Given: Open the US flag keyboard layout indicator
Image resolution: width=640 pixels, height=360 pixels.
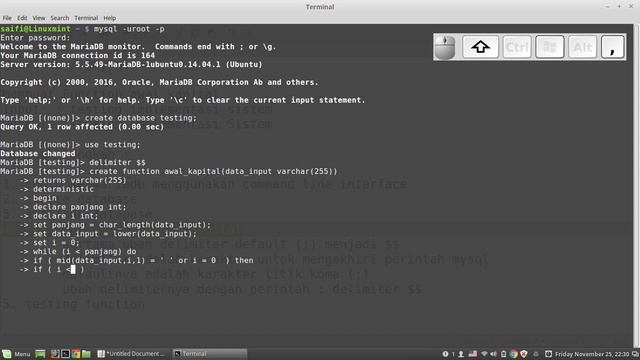Looking at the screenshot, I should [x=473, y=354].
